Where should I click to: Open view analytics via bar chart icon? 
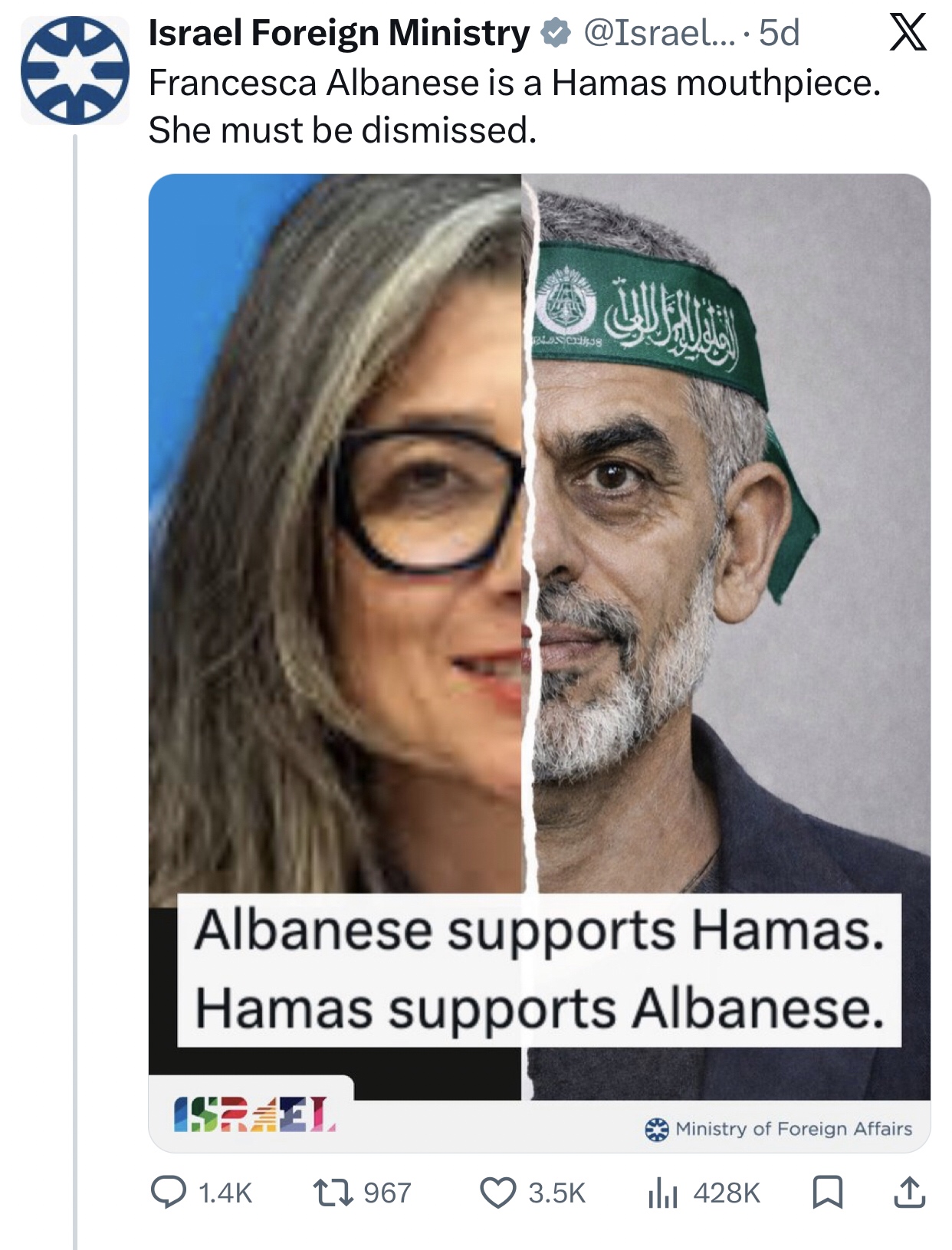click(x=663, y=1193)
